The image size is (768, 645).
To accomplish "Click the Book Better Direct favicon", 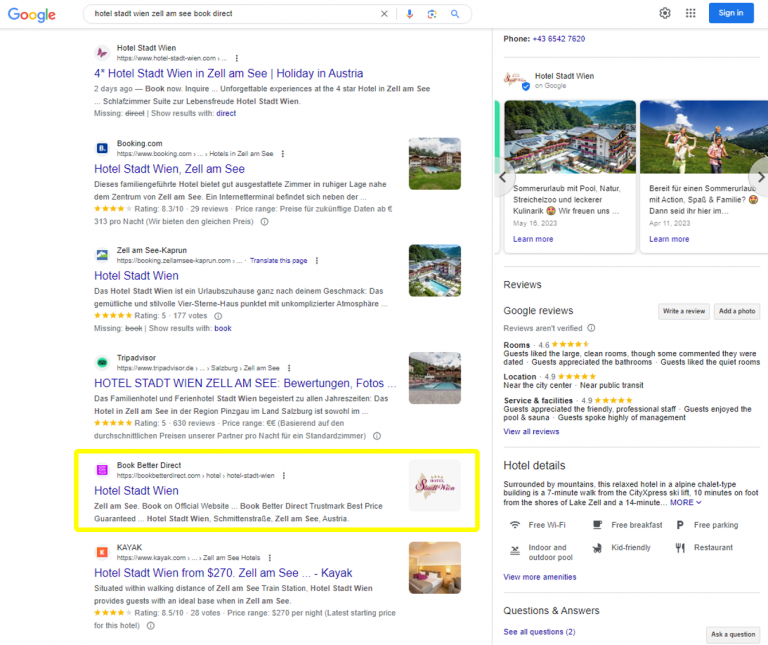I will (x=102, y=470).
